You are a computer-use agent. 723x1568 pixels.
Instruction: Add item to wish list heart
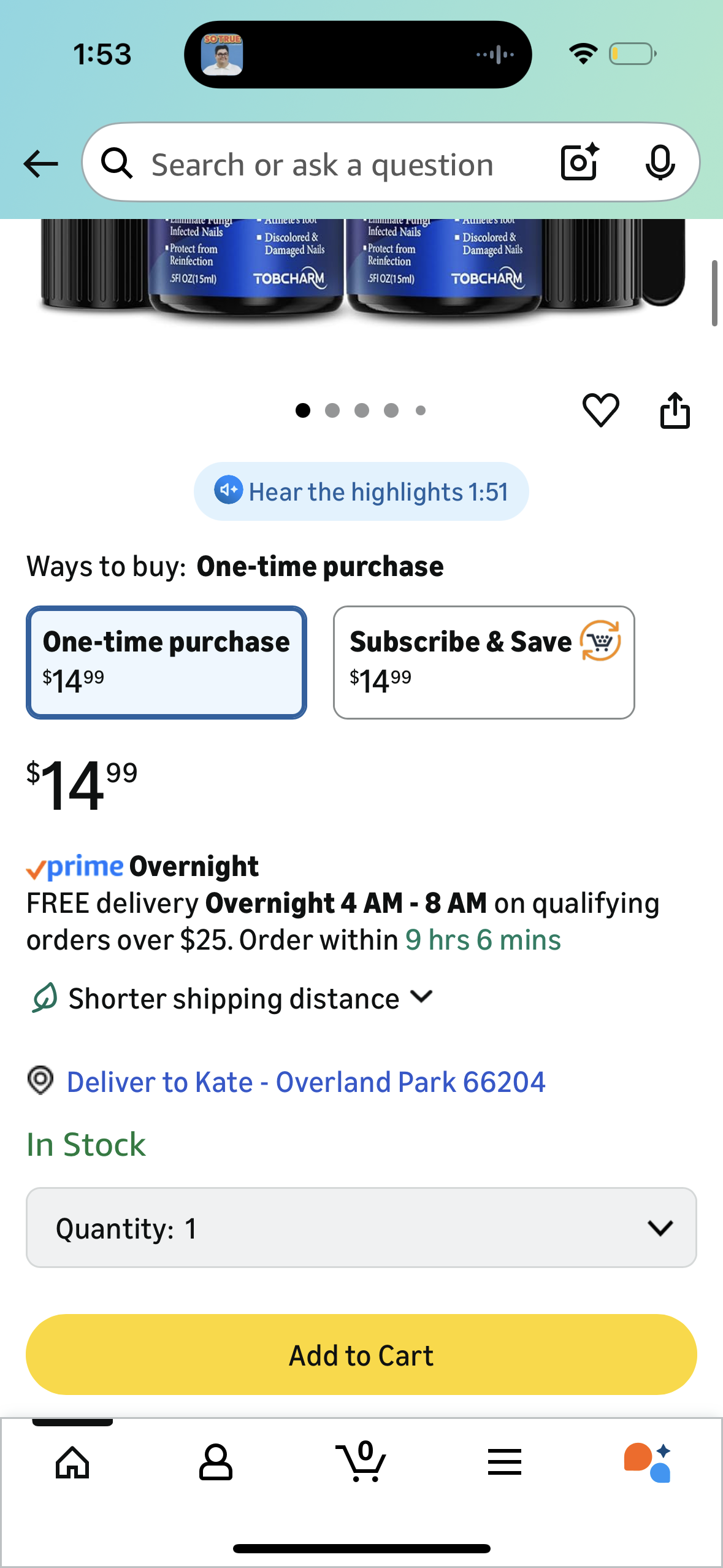[x=600, y=410]
